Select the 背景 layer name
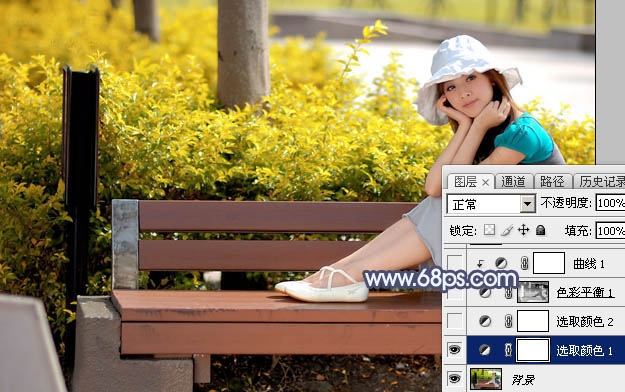Viewport: 625px width, 392px height. coord(523,380)
